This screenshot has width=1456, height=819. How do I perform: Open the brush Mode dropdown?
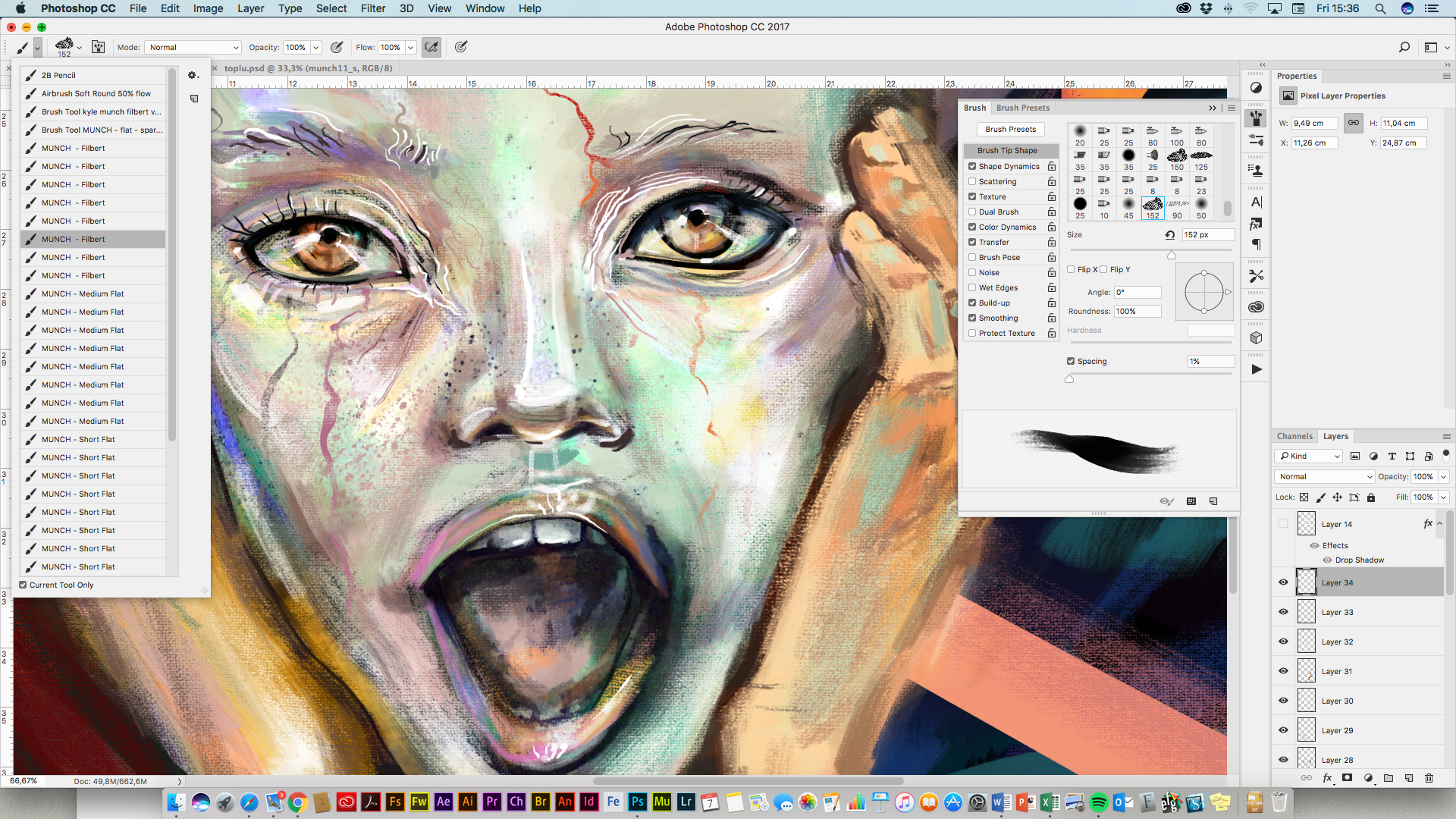pos(193,47)
